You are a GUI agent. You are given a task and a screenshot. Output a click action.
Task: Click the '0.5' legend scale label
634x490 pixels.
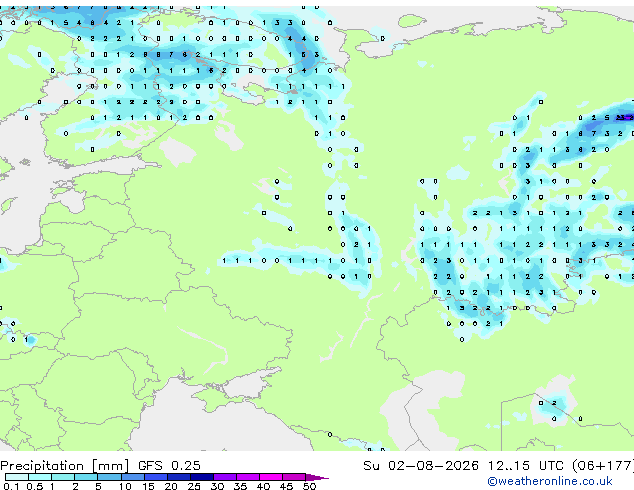tap(34, 486)
